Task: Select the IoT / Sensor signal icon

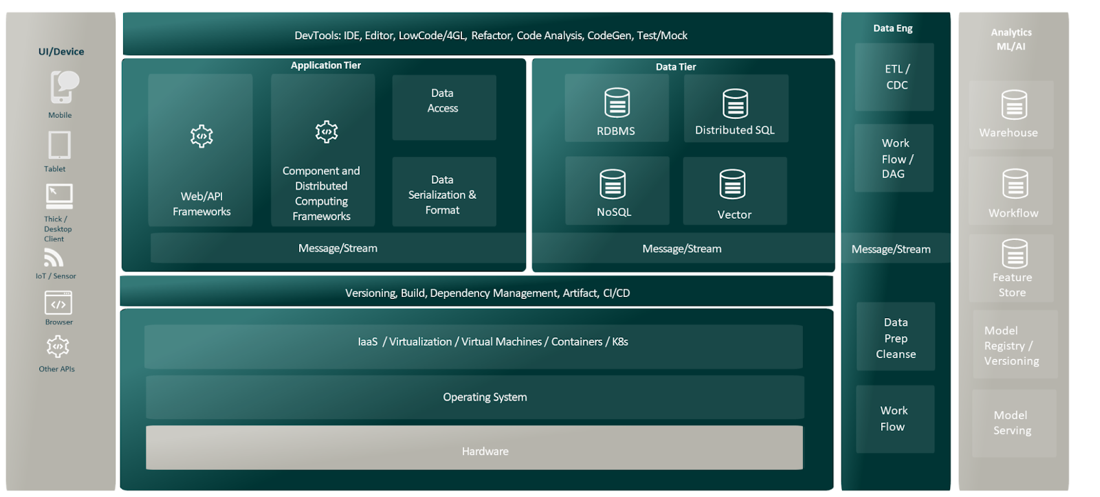Action: (54, 258)
